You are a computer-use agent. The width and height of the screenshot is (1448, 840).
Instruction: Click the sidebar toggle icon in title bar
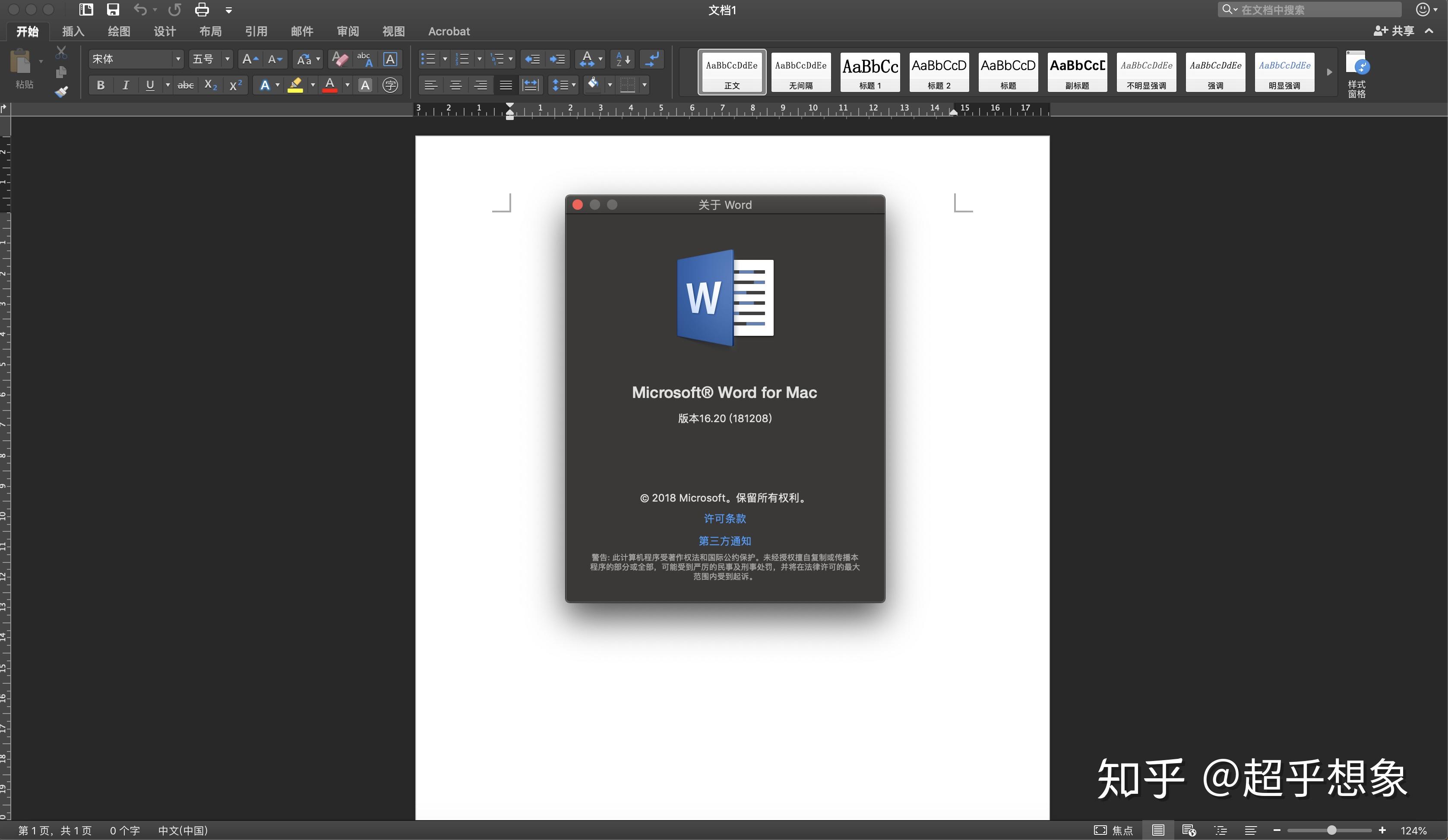coord(86,9)
